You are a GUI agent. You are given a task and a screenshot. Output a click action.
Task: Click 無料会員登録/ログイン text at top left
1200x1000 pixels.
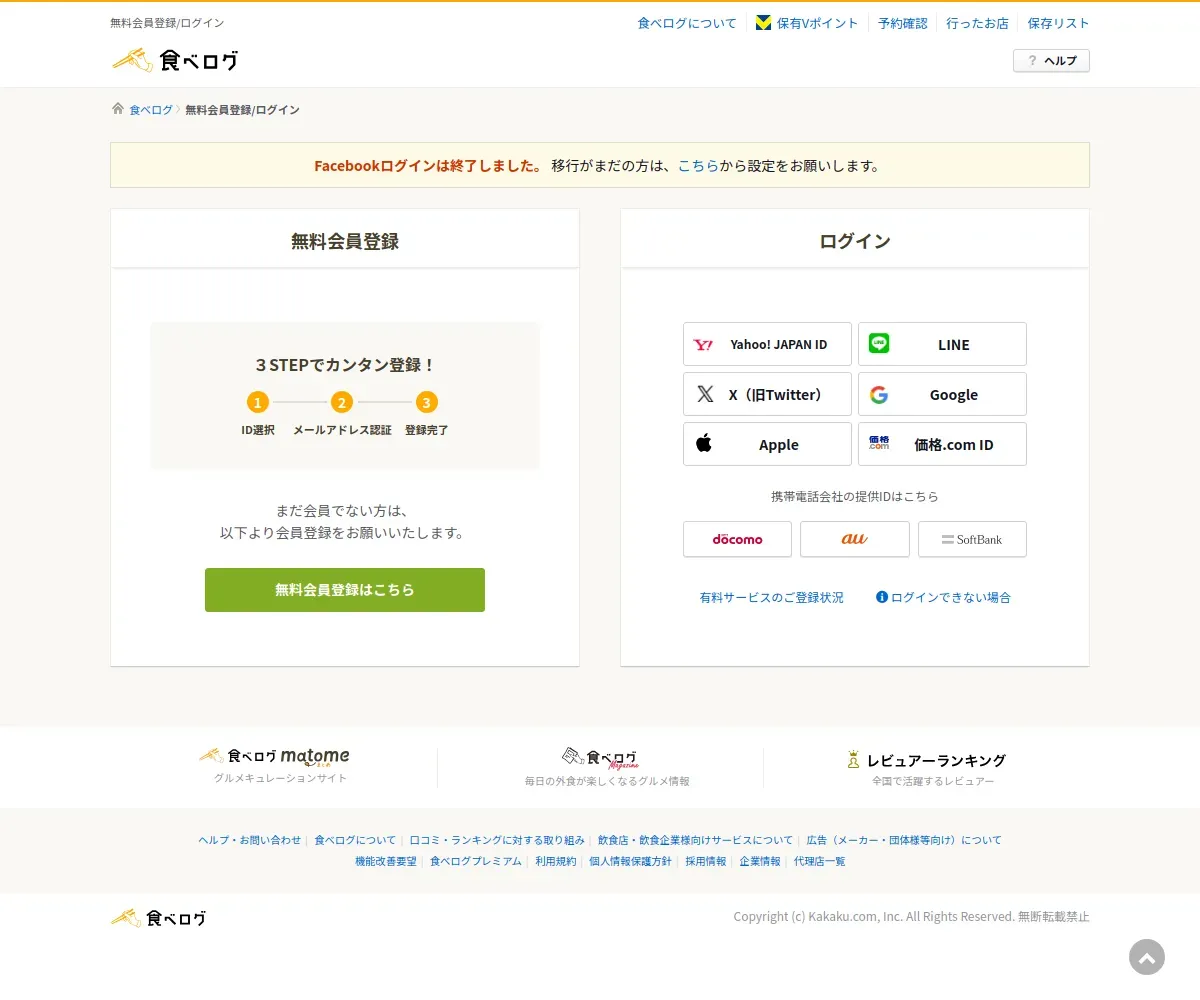(167, 23)
